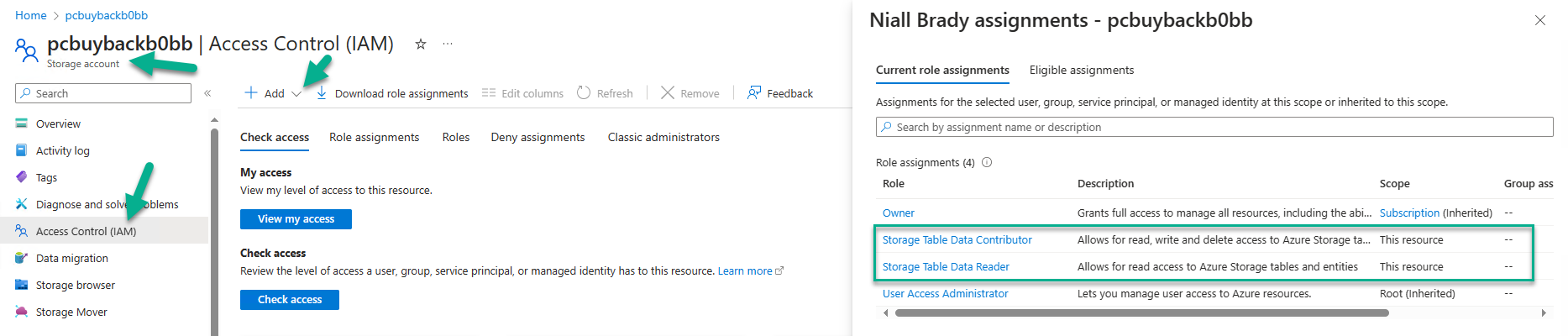Click the Activity log icon in the sidebar
1568x336 pixels.
click(x=22, y=150)
